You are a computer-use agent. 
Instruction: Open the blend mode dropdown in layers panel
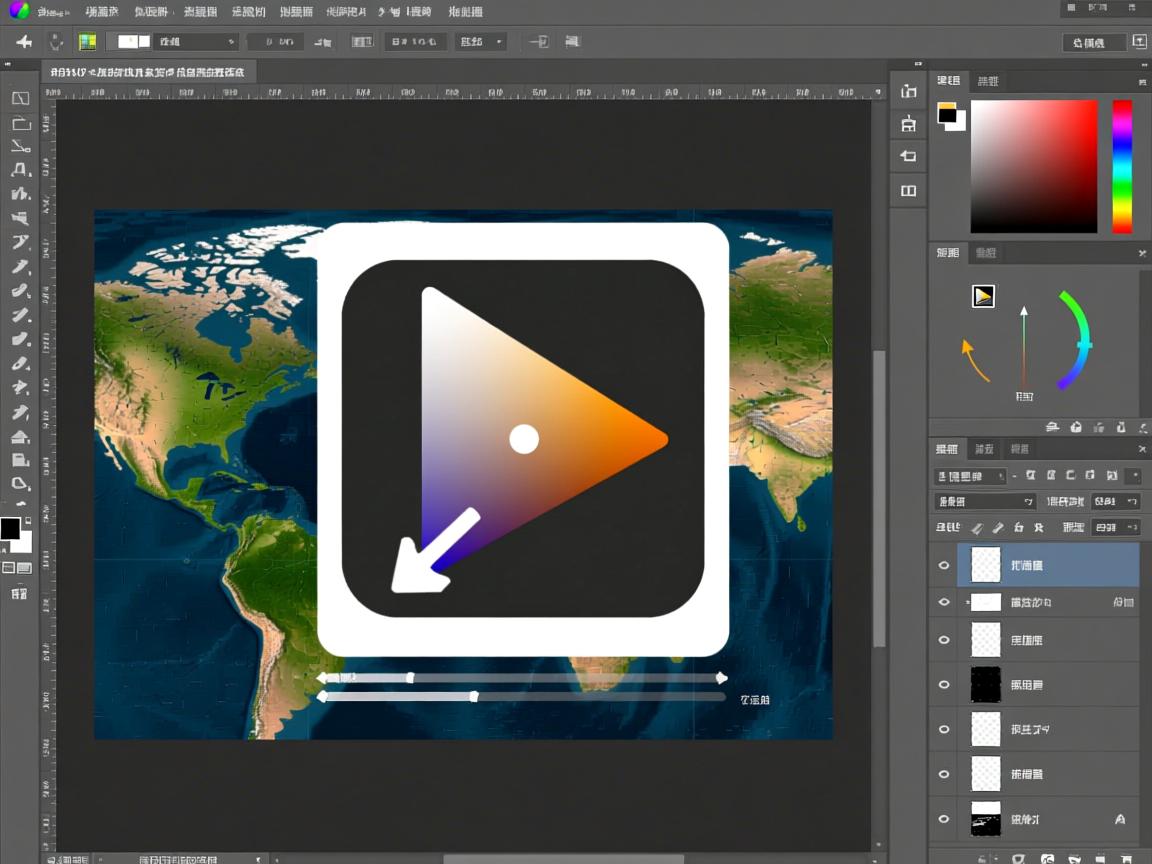[985, 501]
